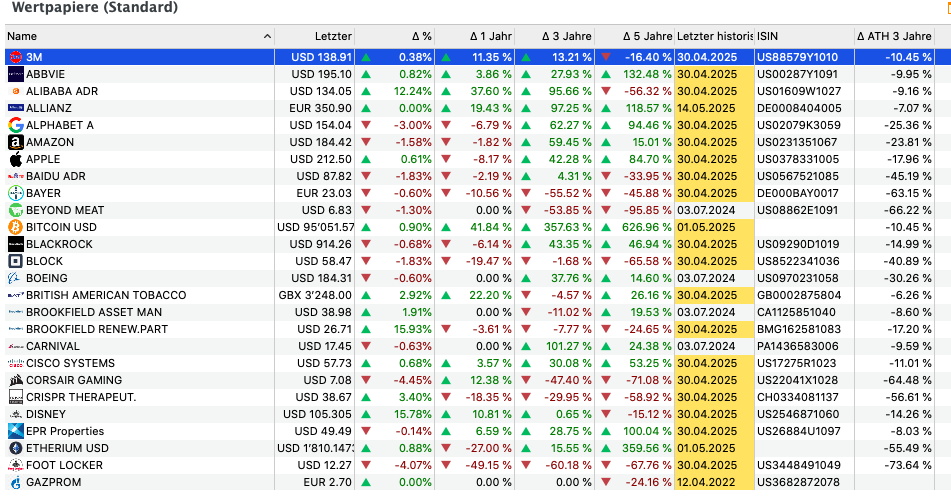951x502 pixels.
Task: Click the ISIN column header
Action: (768, 36)
